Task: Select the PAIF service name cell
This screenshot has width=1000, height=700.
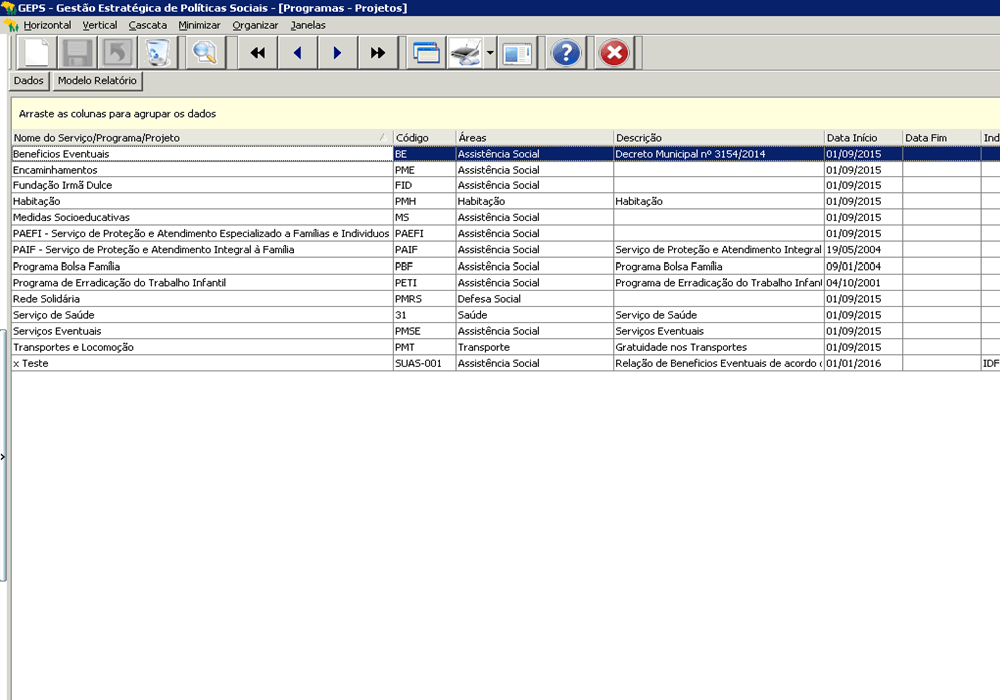Action: pyautogui.click(x=202, y=250)
